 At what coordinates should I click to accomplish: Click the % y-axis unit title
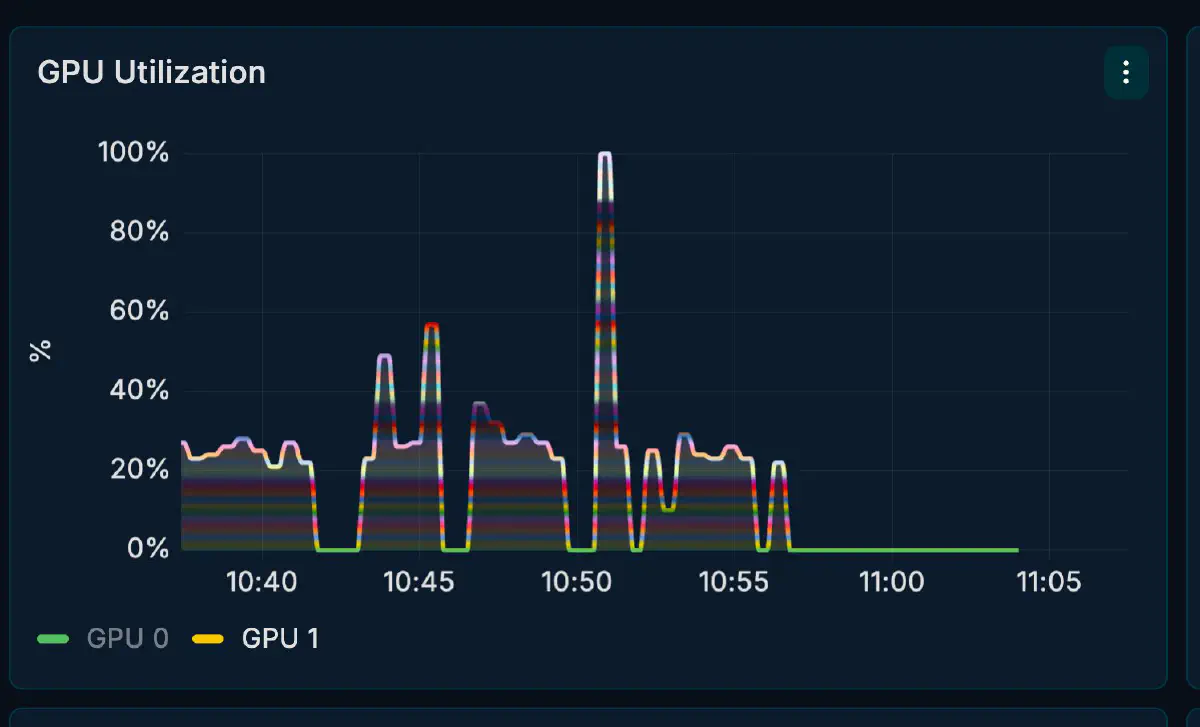click(40, 351)
